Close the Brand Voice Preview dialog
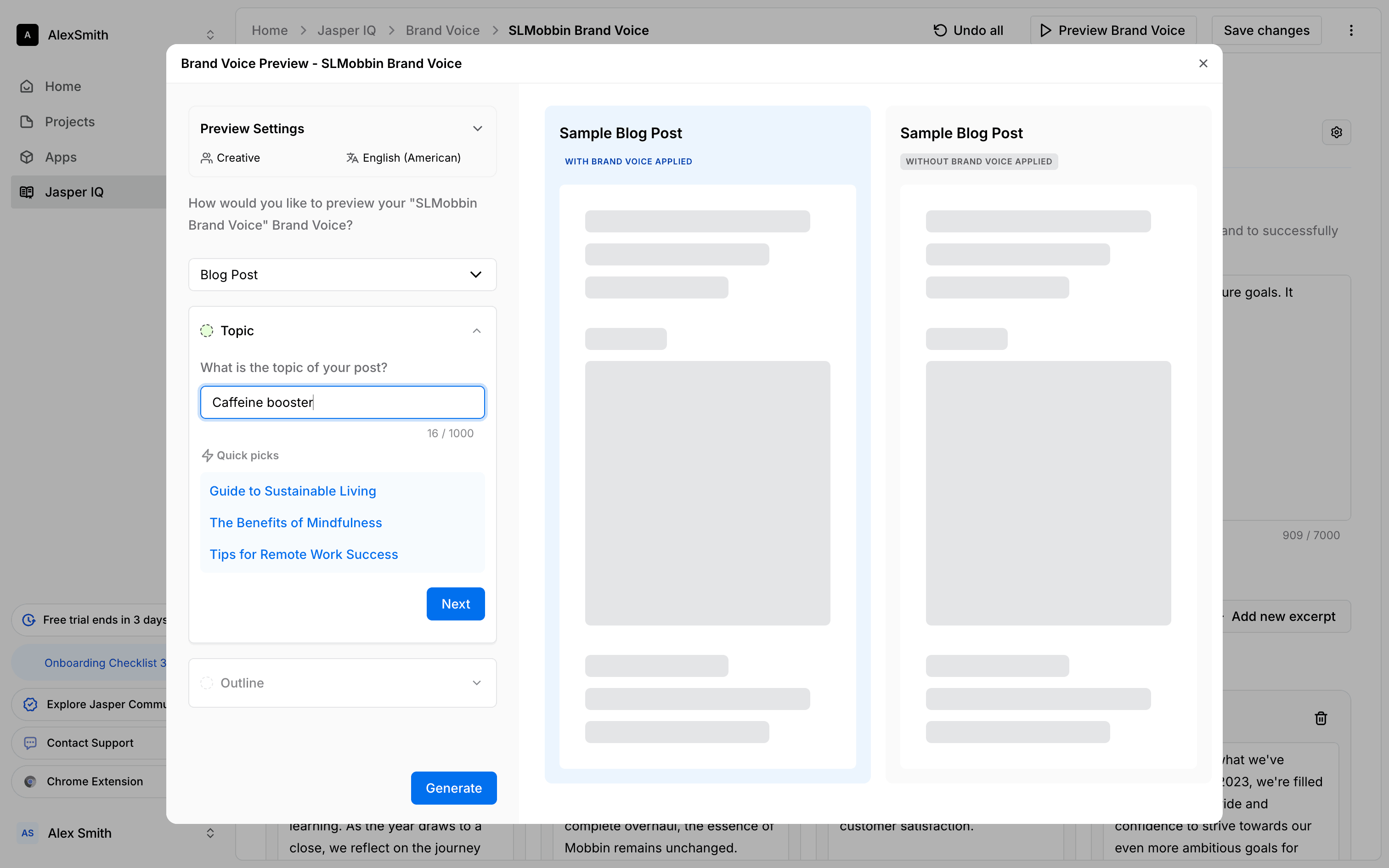This screenshot has width=1389, height=868. [x=1203, y=64]
